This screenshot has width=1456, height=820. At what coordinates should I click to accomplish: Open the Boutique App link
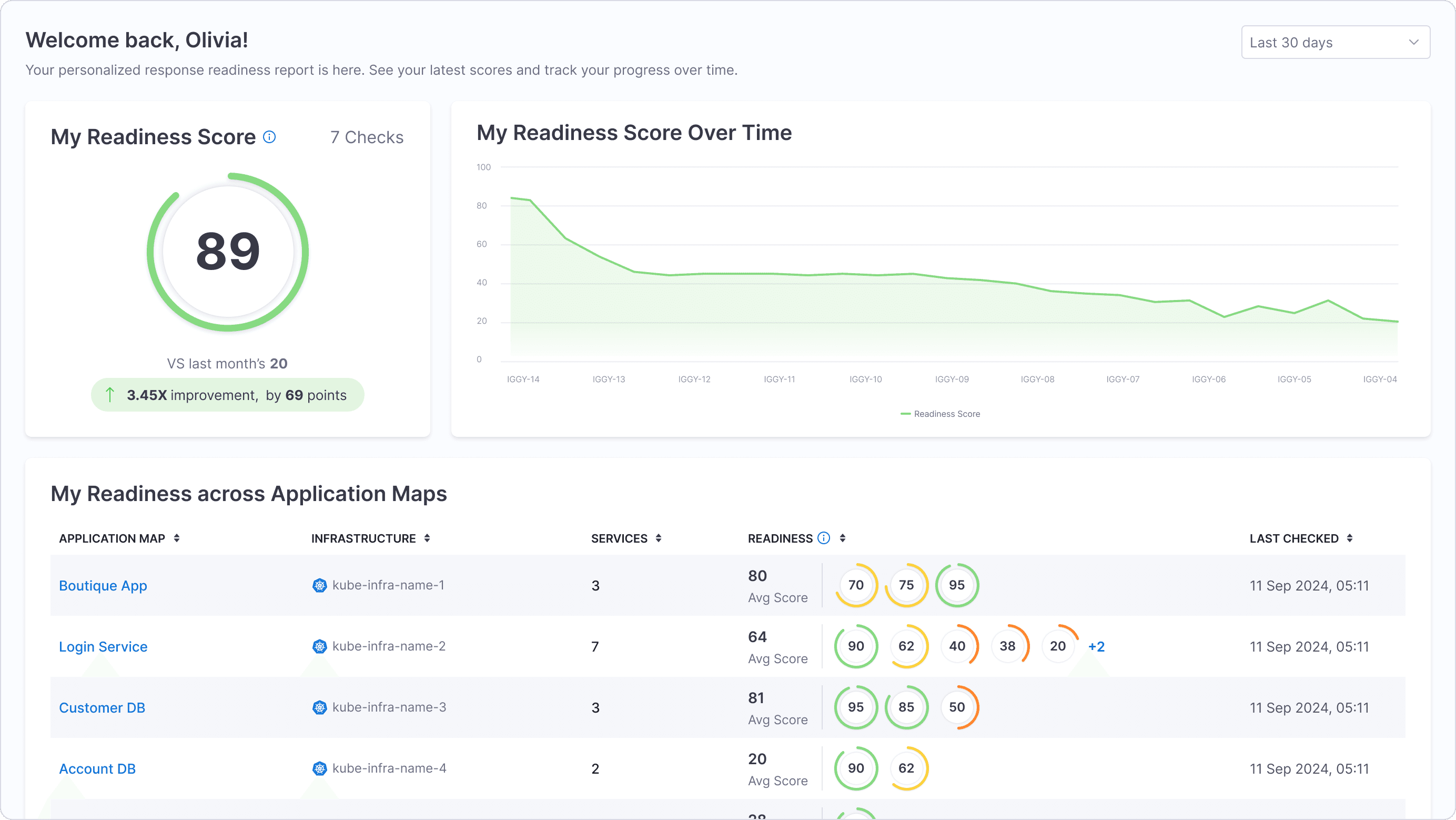coord(103,586)
